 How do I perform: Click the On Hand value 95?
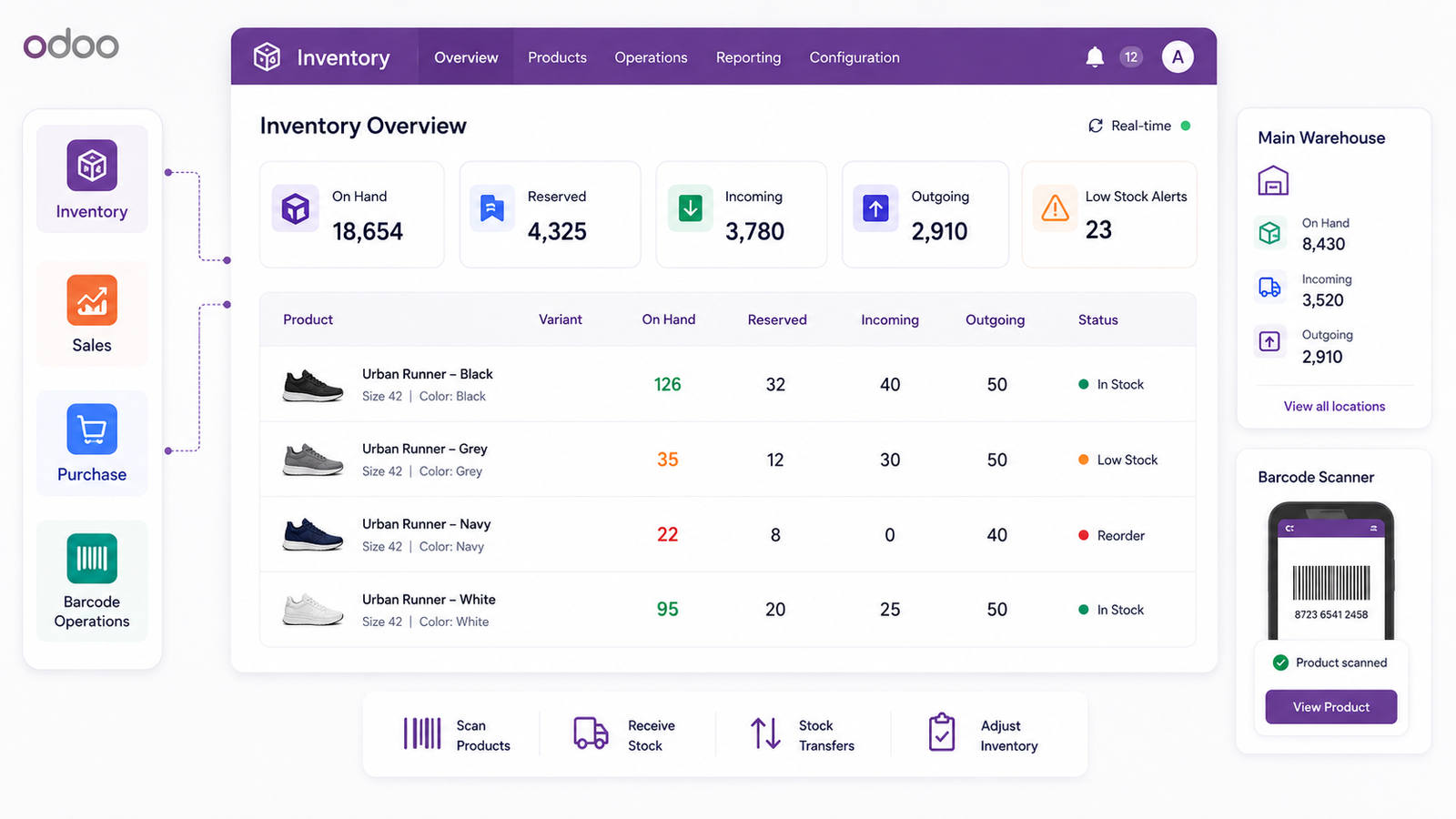coord(668,609)
